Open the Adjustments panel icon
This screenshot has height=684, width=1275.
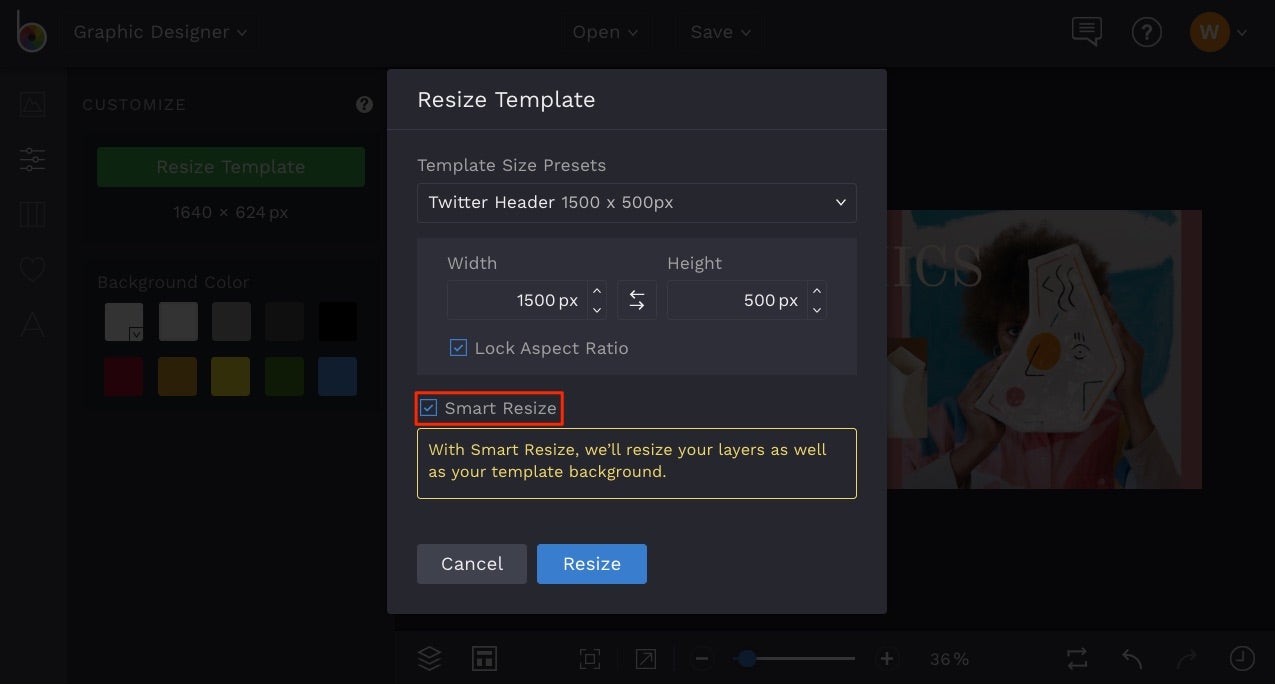pos(32,159)
